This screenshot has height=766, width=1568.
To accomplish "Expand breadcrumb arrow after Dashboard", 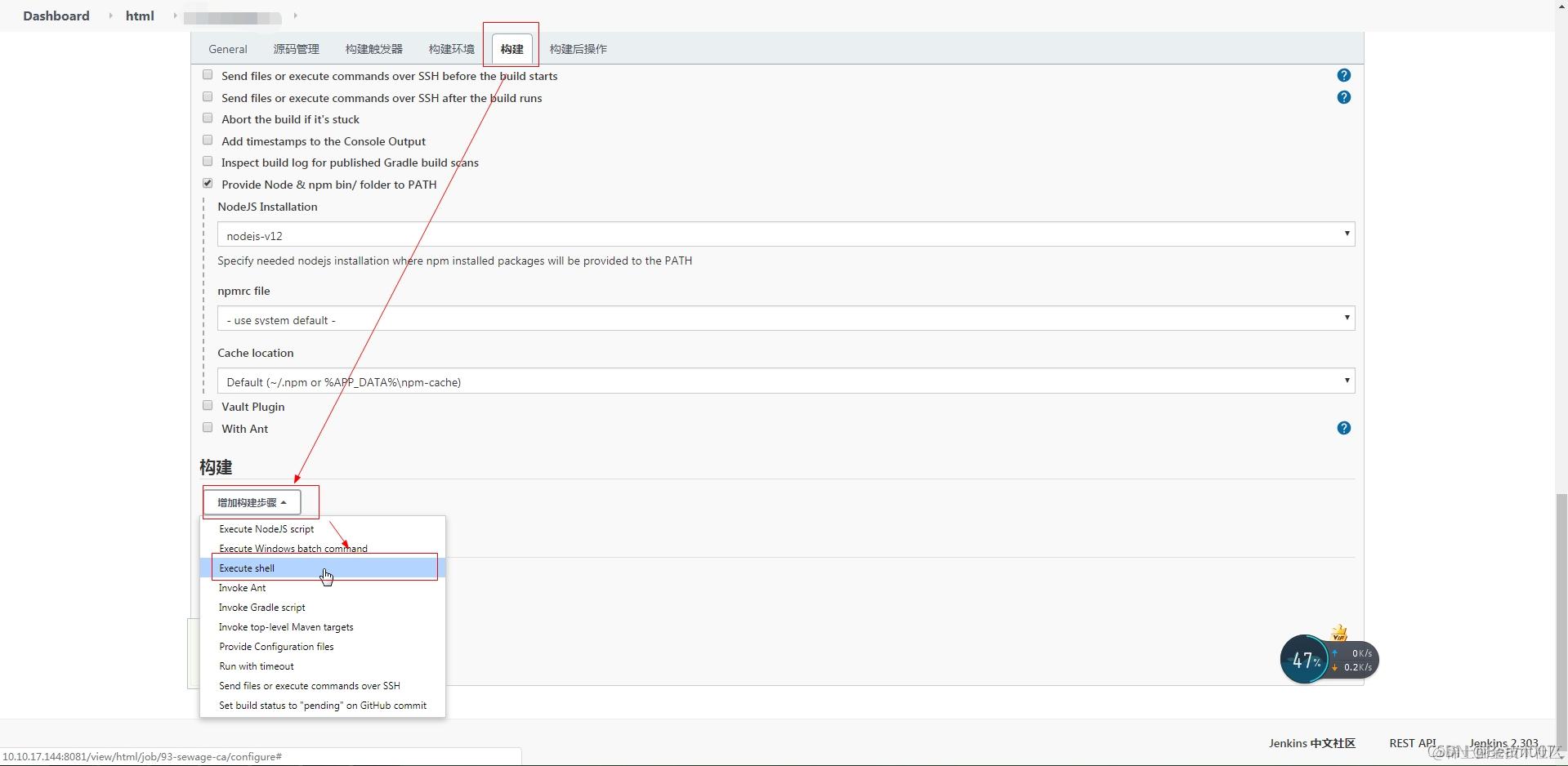I will pos(110,16).
